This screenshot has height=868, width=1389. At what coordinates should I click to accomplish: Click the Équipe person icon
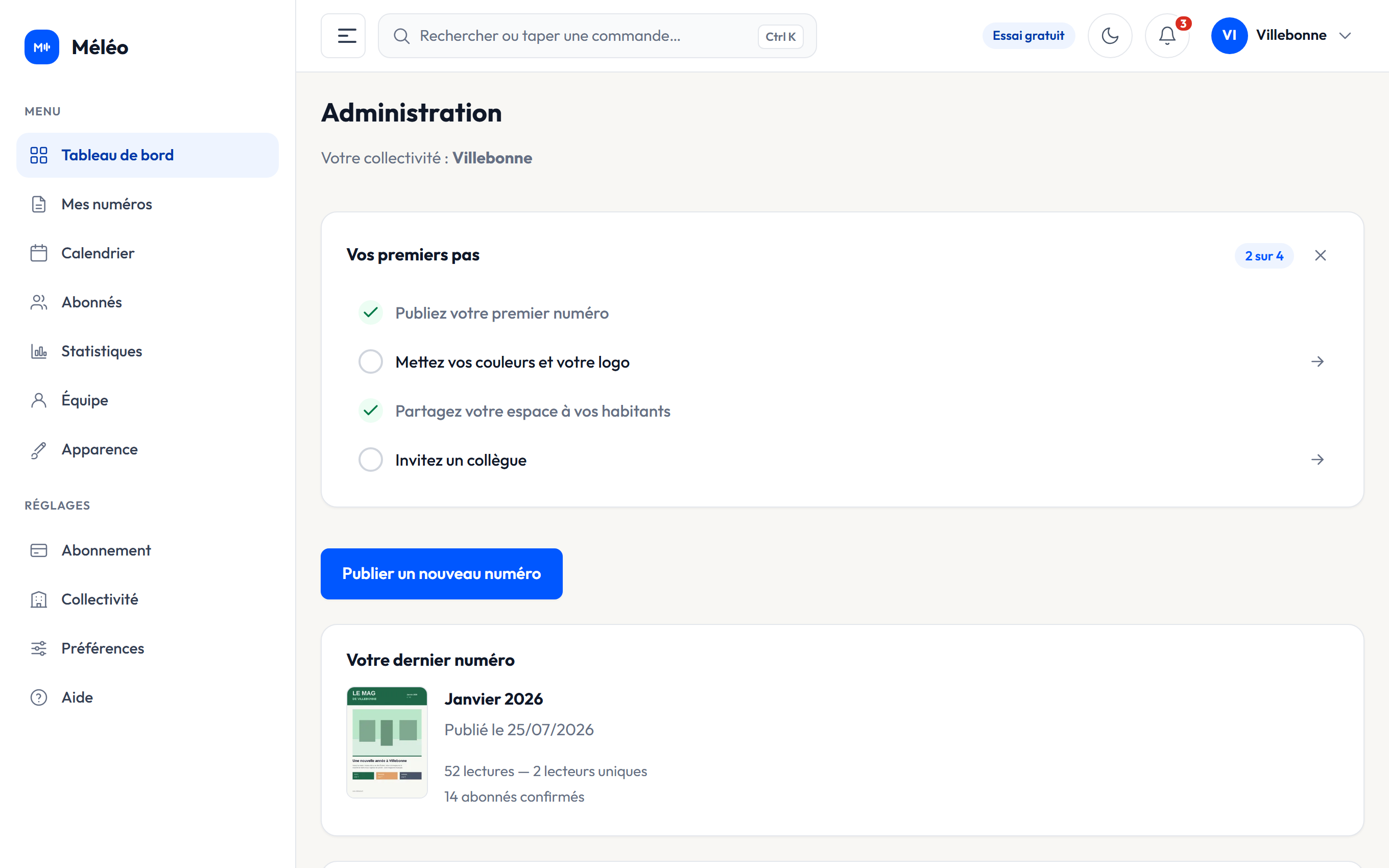38,400
